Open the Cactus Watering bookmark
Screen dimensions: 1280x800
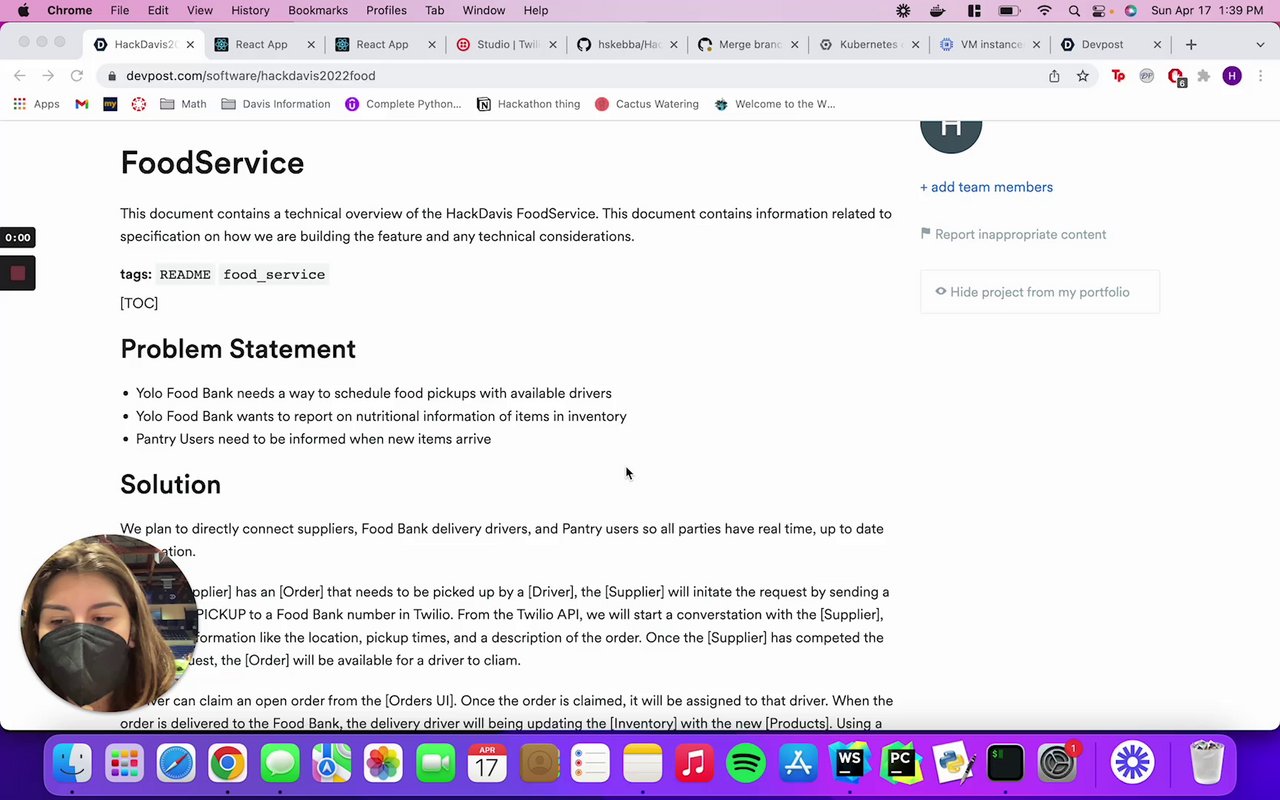tap(647, 104)
